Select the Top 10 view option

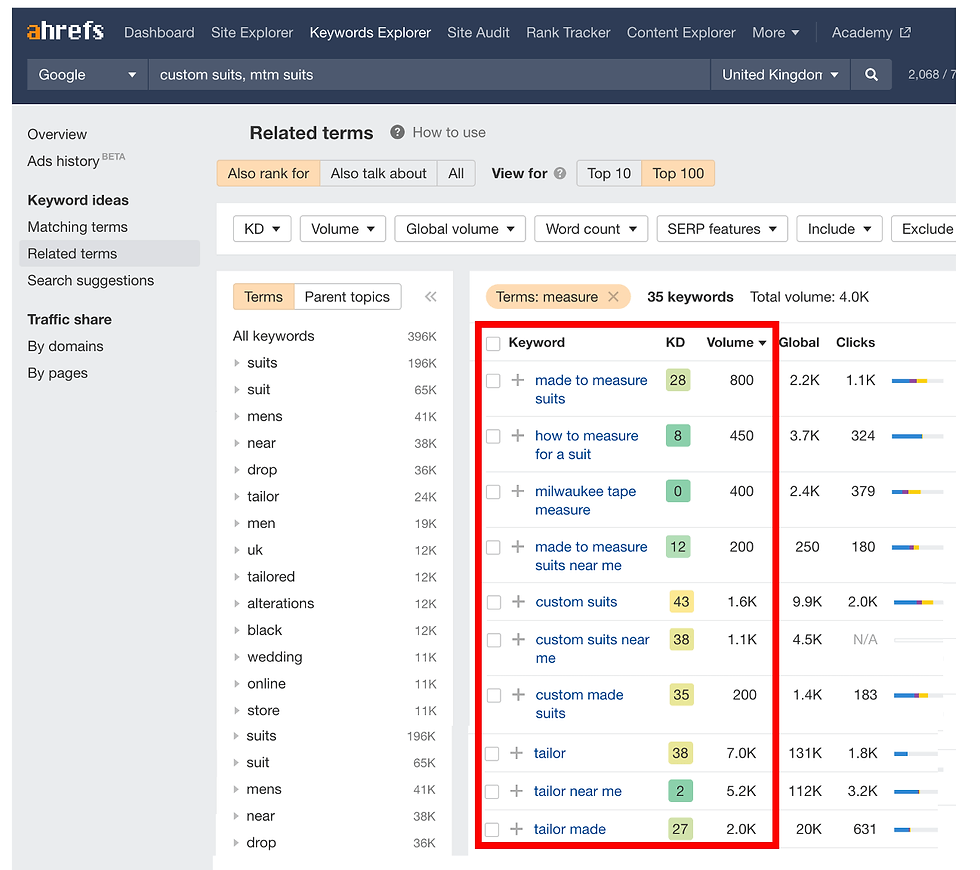tap(609, 174)
